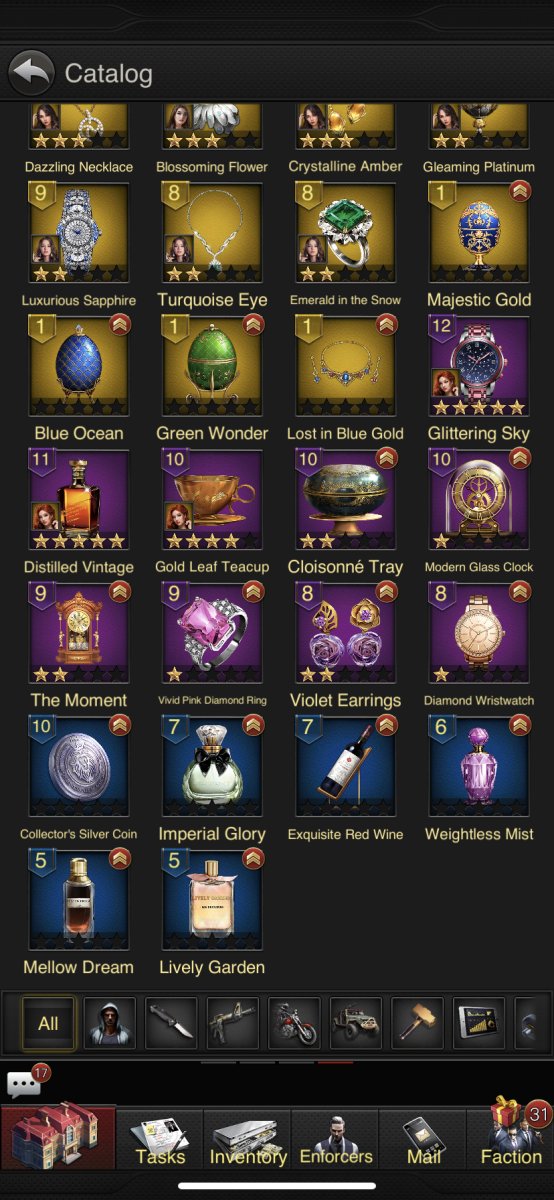Tap the mansion home icon

[x=58, y=1137]
